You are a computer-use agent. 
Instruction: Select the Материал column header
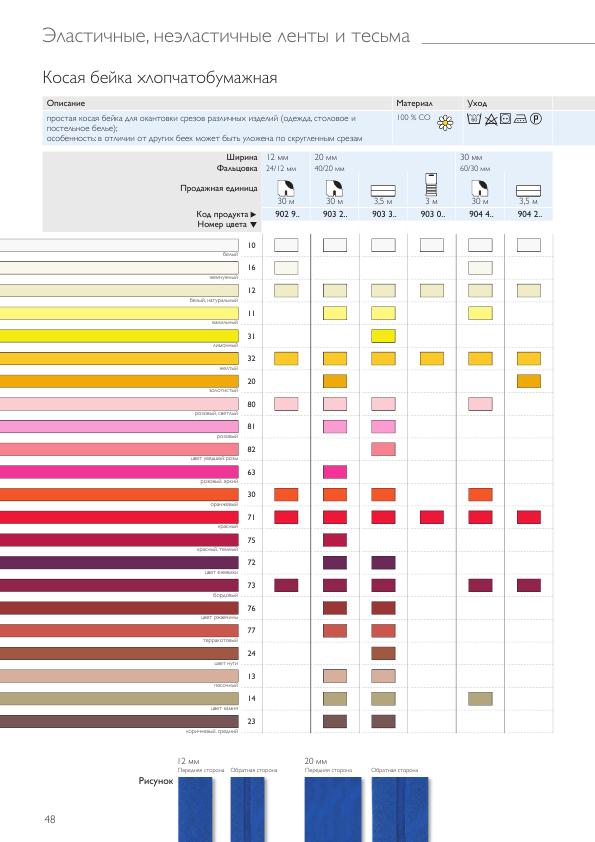[x=414, y=103]
